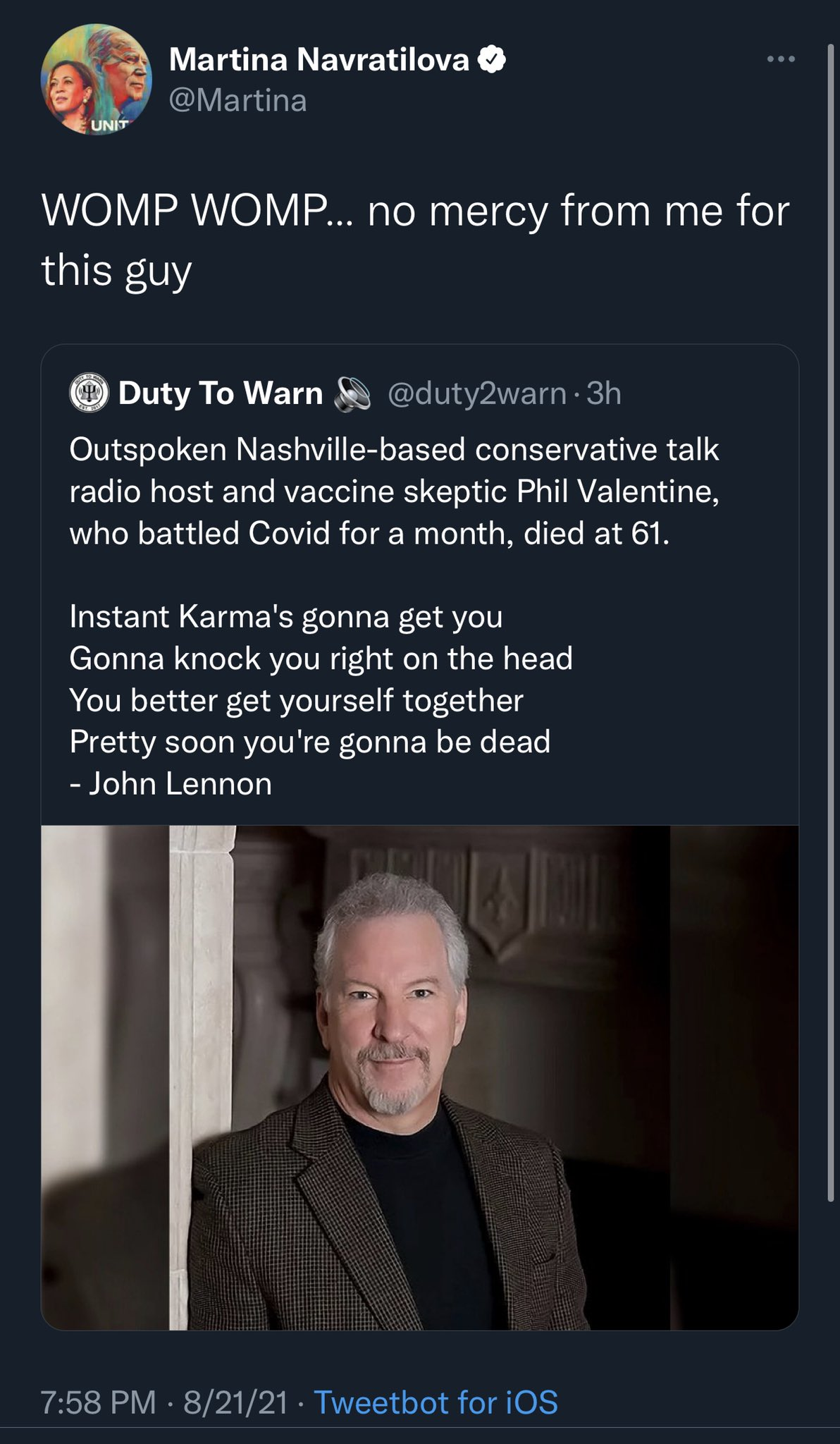
Task: Click the verified badge next to Martina Navratilova
Action: point(493,60)
